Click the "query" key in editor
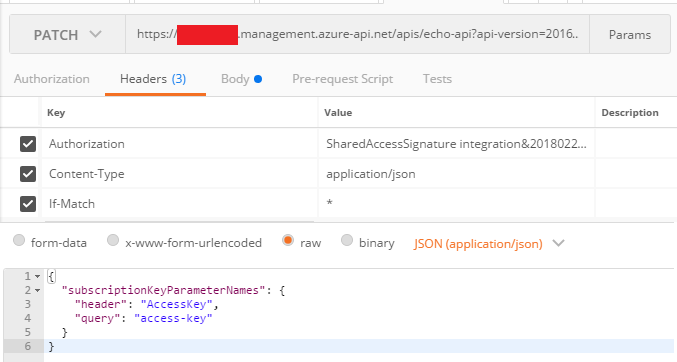Viewport: 677px width, 362px height. [x=98, y=318]
